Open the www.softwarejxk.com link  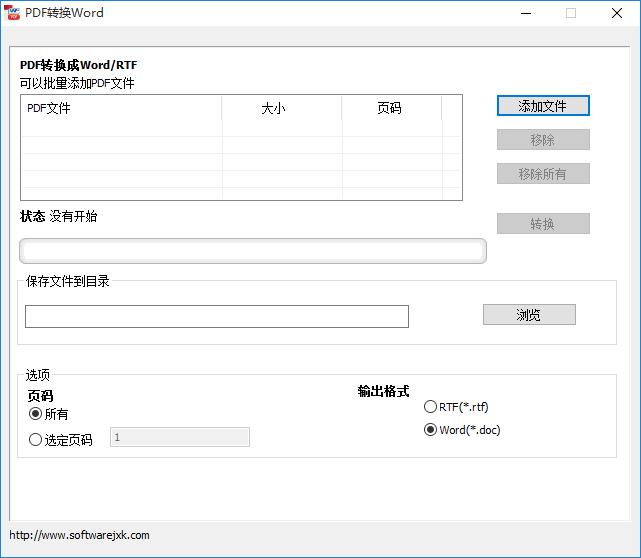(x=80, y=535)
